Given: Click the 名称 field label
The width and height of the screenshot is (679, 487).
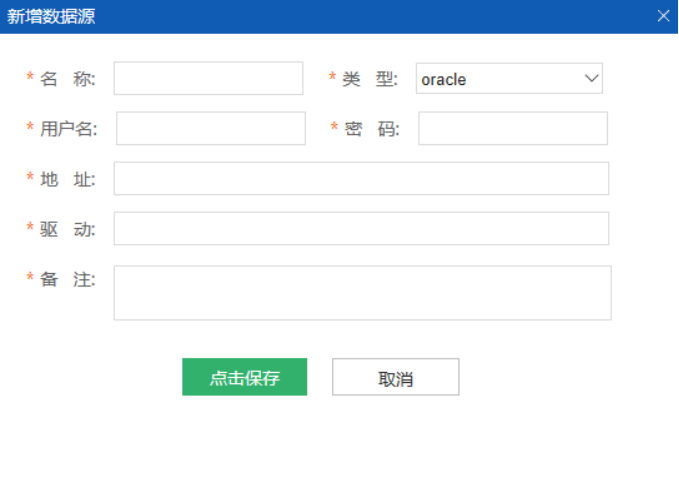Looking at the screenshot, I should (x=68, y=79).
